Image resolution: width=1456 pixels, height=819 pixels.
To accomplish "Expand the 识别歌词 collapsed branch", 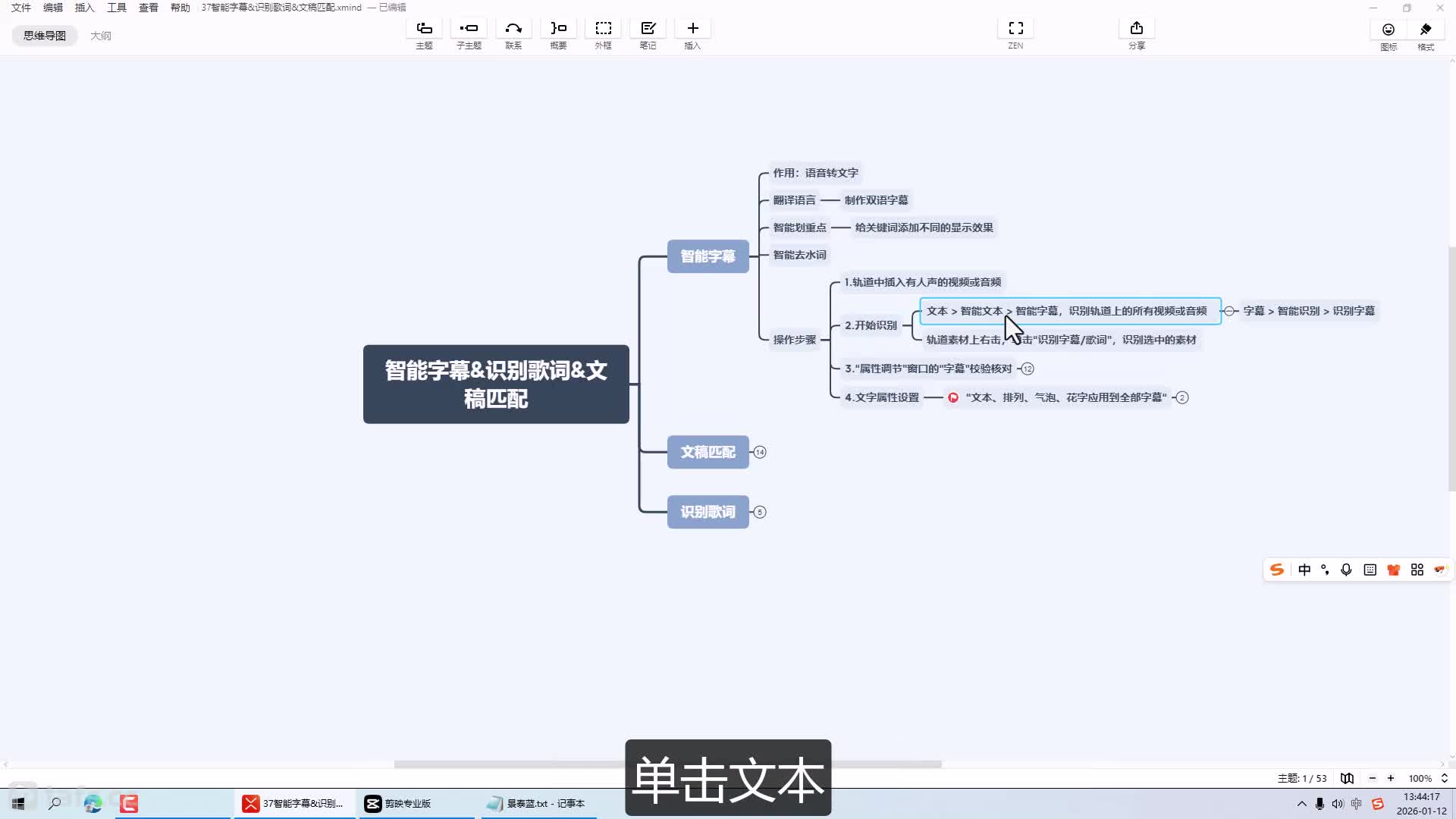I will [760, 513].
